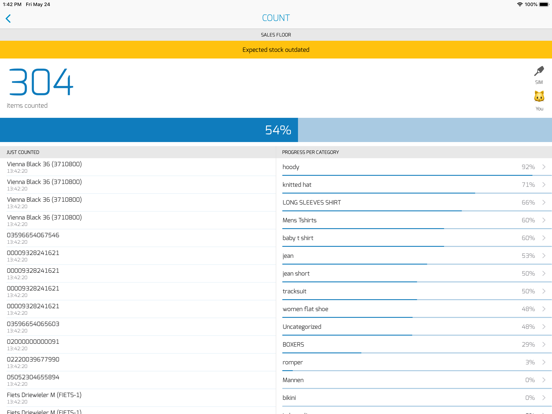Tap the battery indicator icon
Screen dimensions: 552x414
point(544,4)
